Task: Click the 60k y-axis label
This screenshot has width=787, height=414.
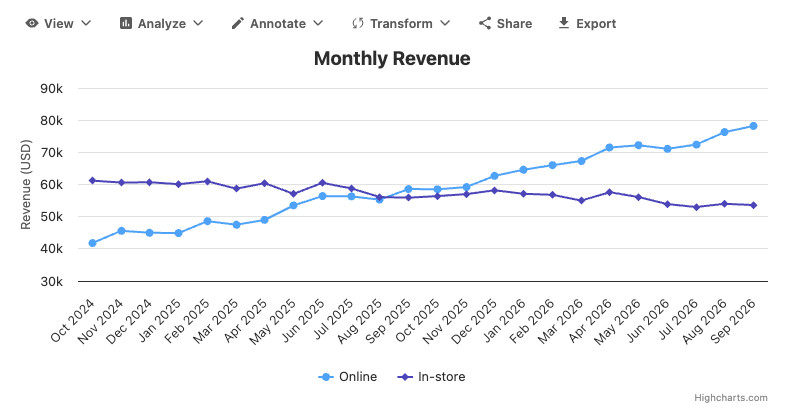Action: click(51, 185)
